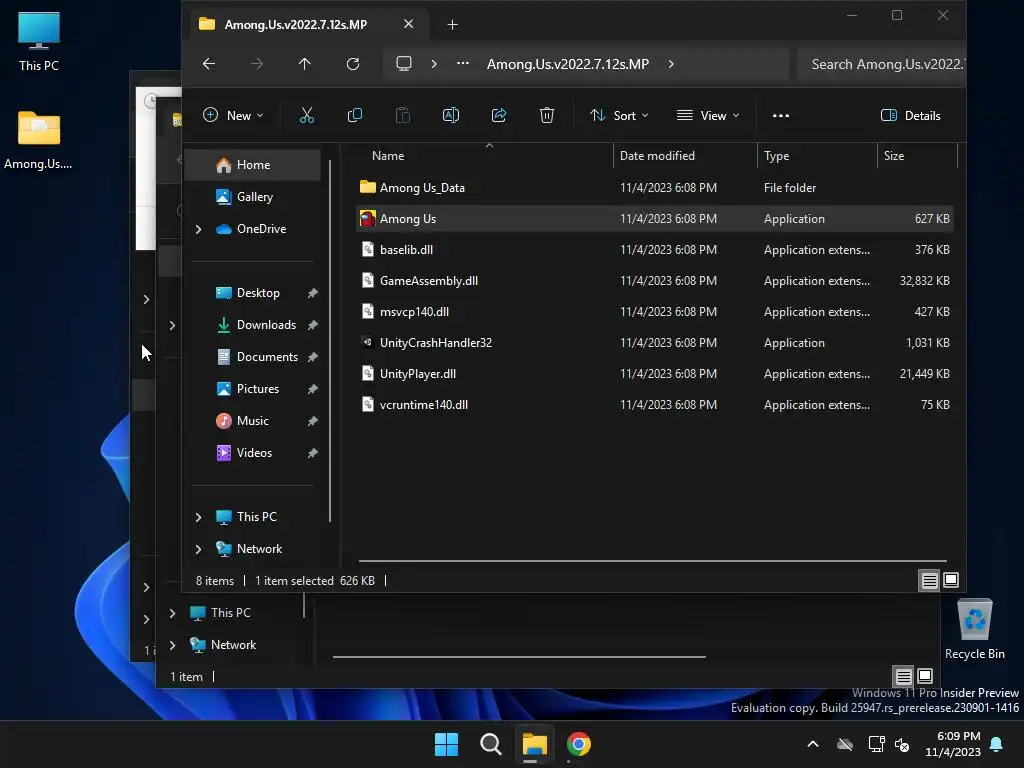
Task: Add a new tab with plus button
Action: tap(452, 25)
